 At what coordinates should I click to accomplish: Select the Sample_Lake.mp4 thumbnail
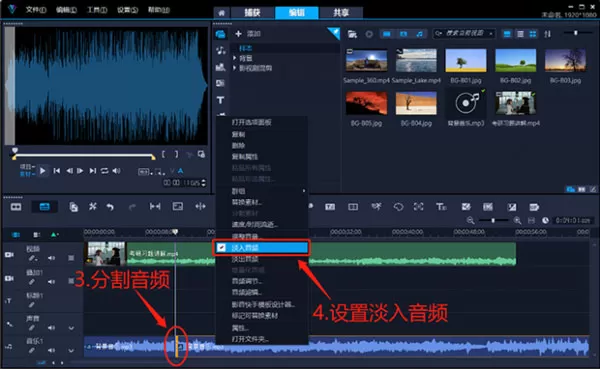pyautogui.click(x=416, y=60)
